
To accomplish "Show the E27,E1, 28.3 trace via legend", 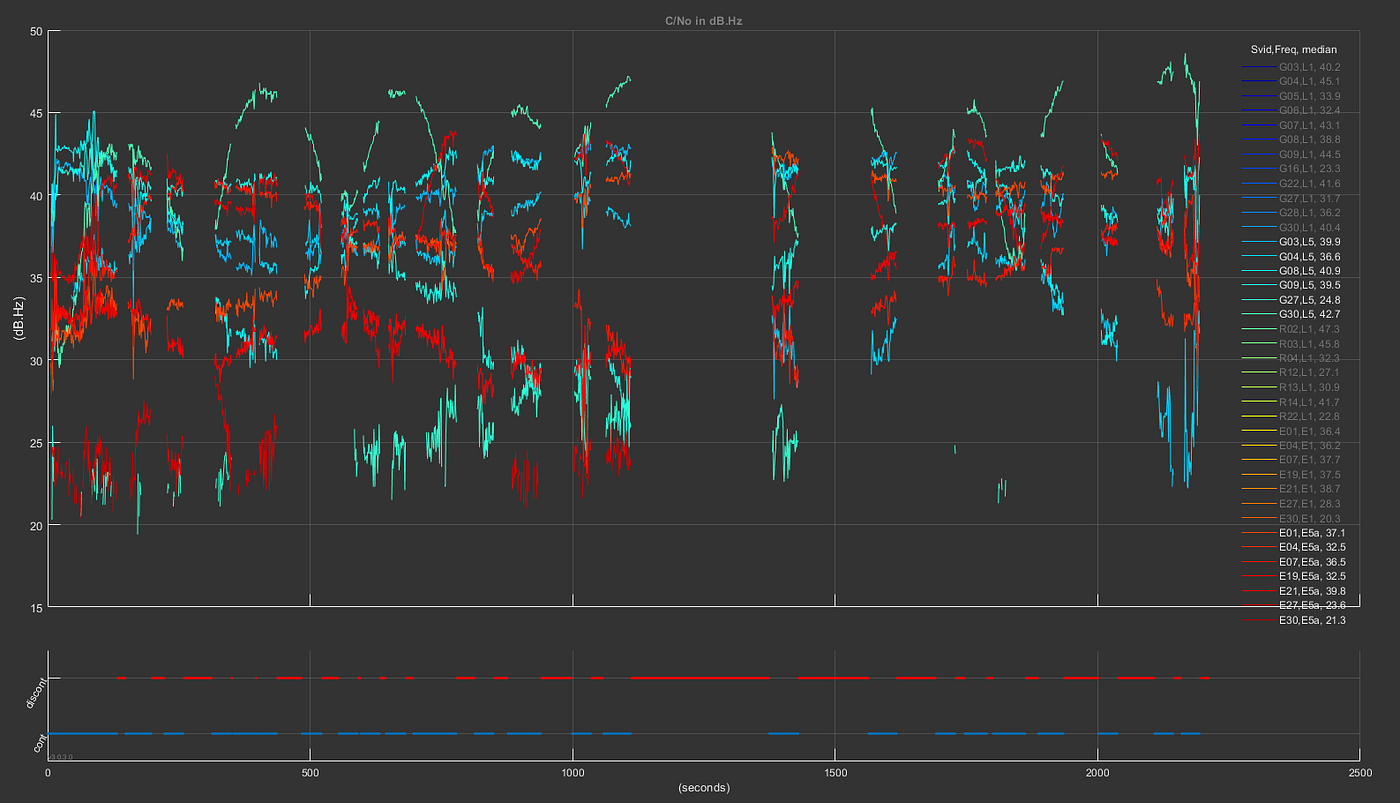I will [x=1312, y=504].
